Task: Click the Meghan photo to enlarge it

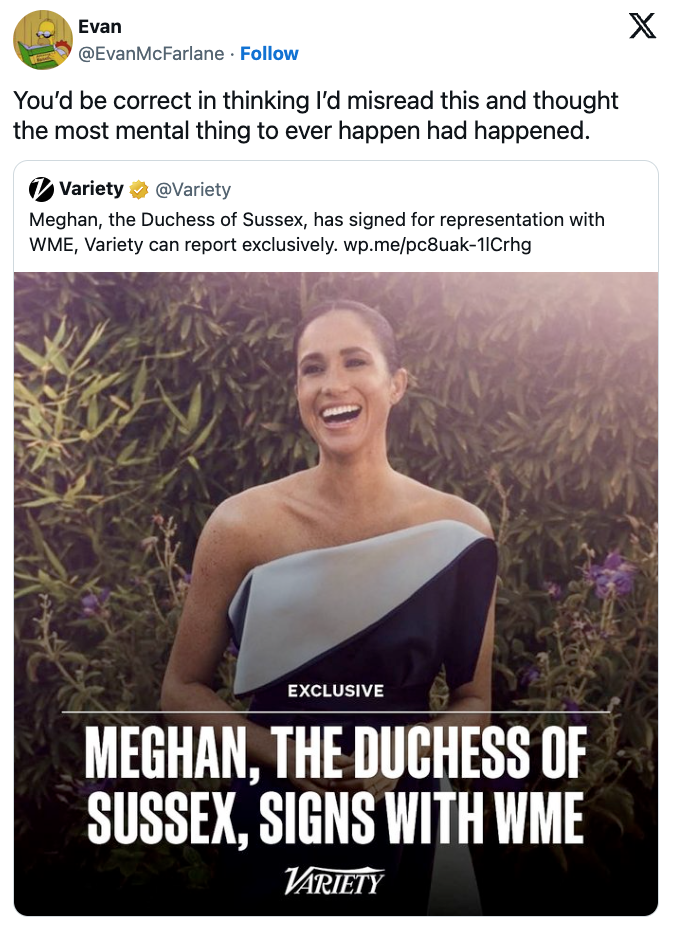Action: point(338,480)
